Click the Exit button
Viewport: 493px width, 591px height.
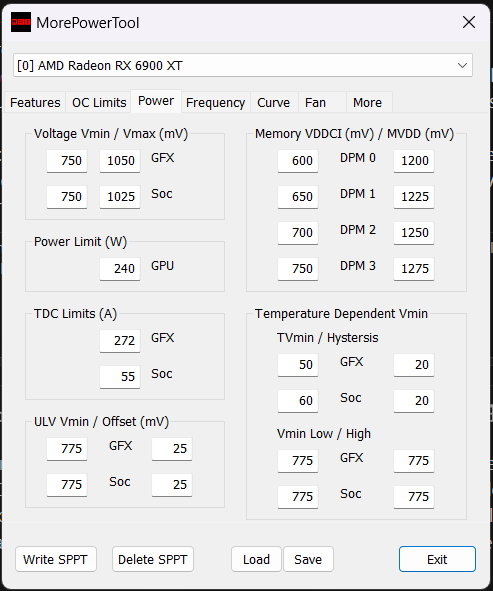point(437,559)
